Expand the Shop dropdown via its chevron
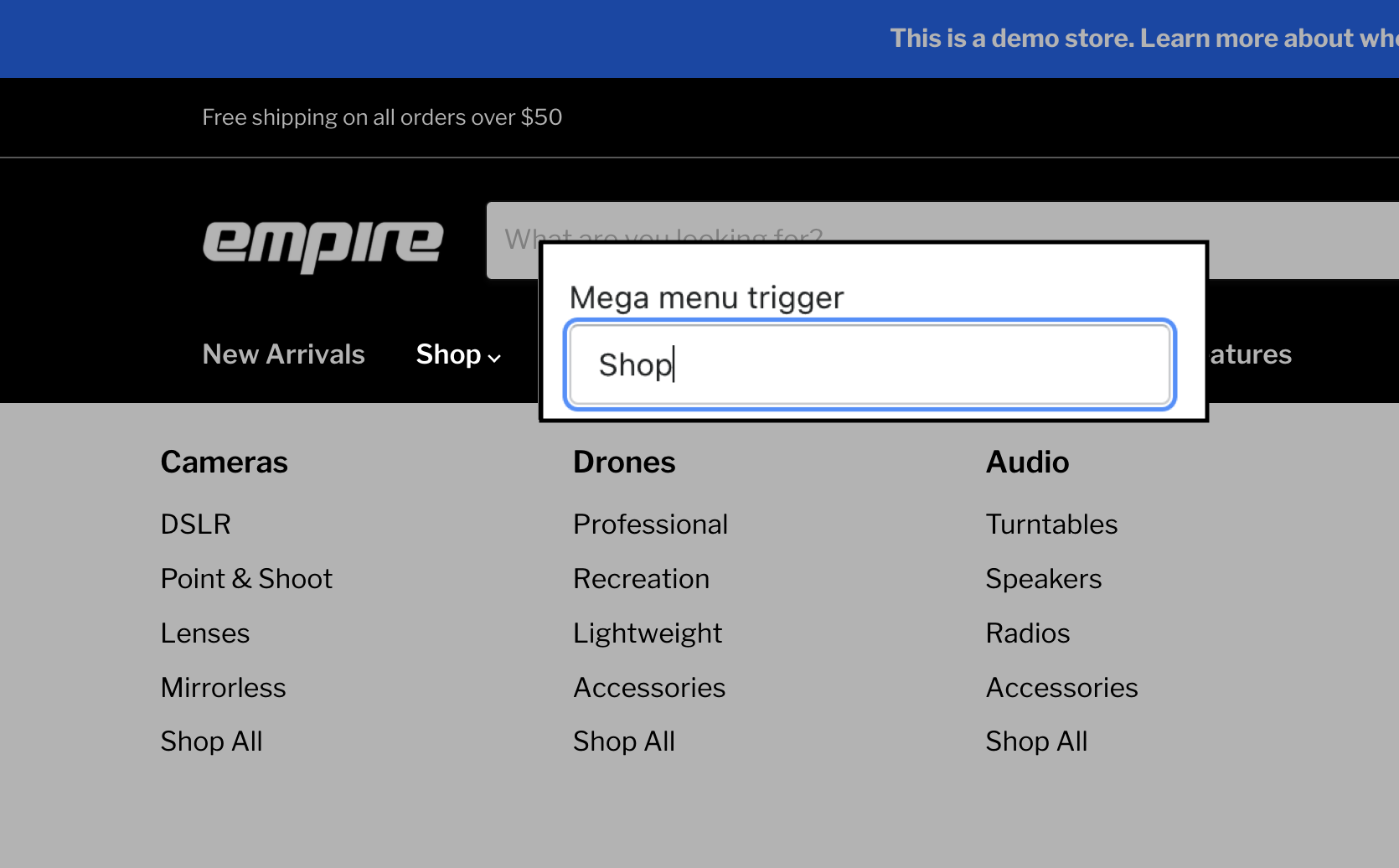The width and height of the screenshot is (1399, 868). pyautogui.click(x=493, y=358)
